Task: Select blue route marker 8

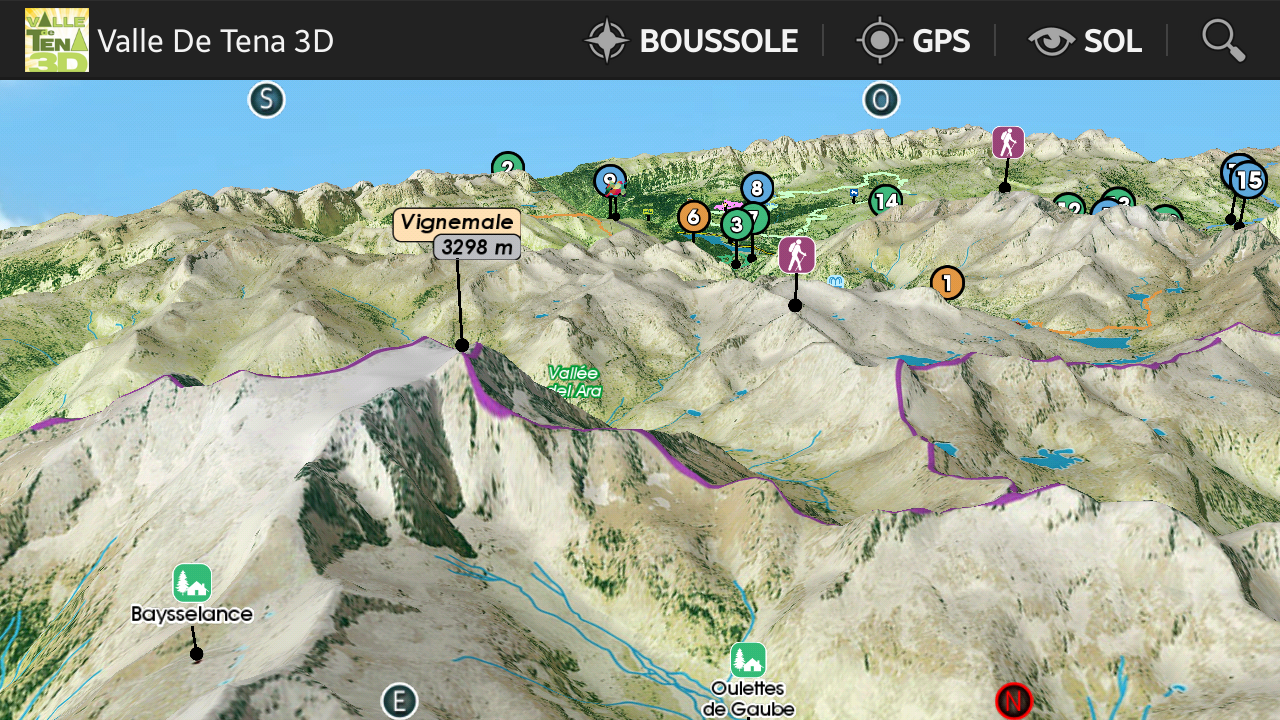Action: pos(757,188)
